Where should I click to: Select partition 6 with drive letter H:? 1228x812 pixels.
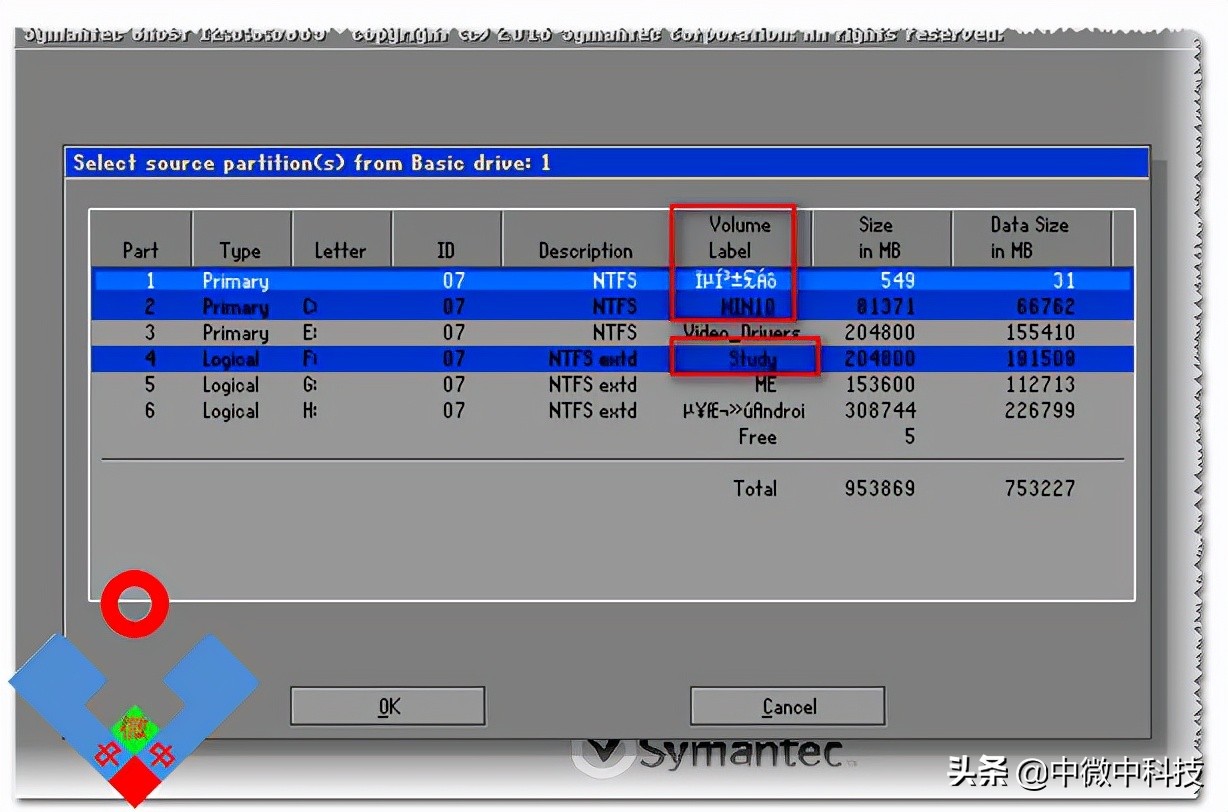pyautogui.click(x=613, y=411)
